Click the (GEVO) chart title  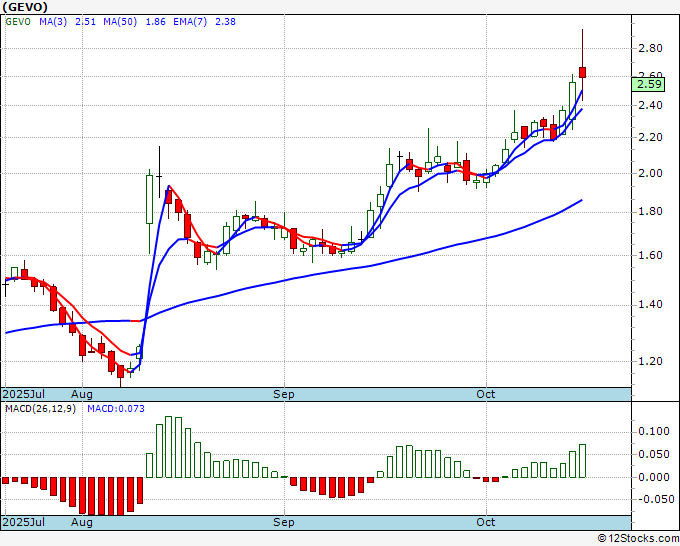[25, 7]
